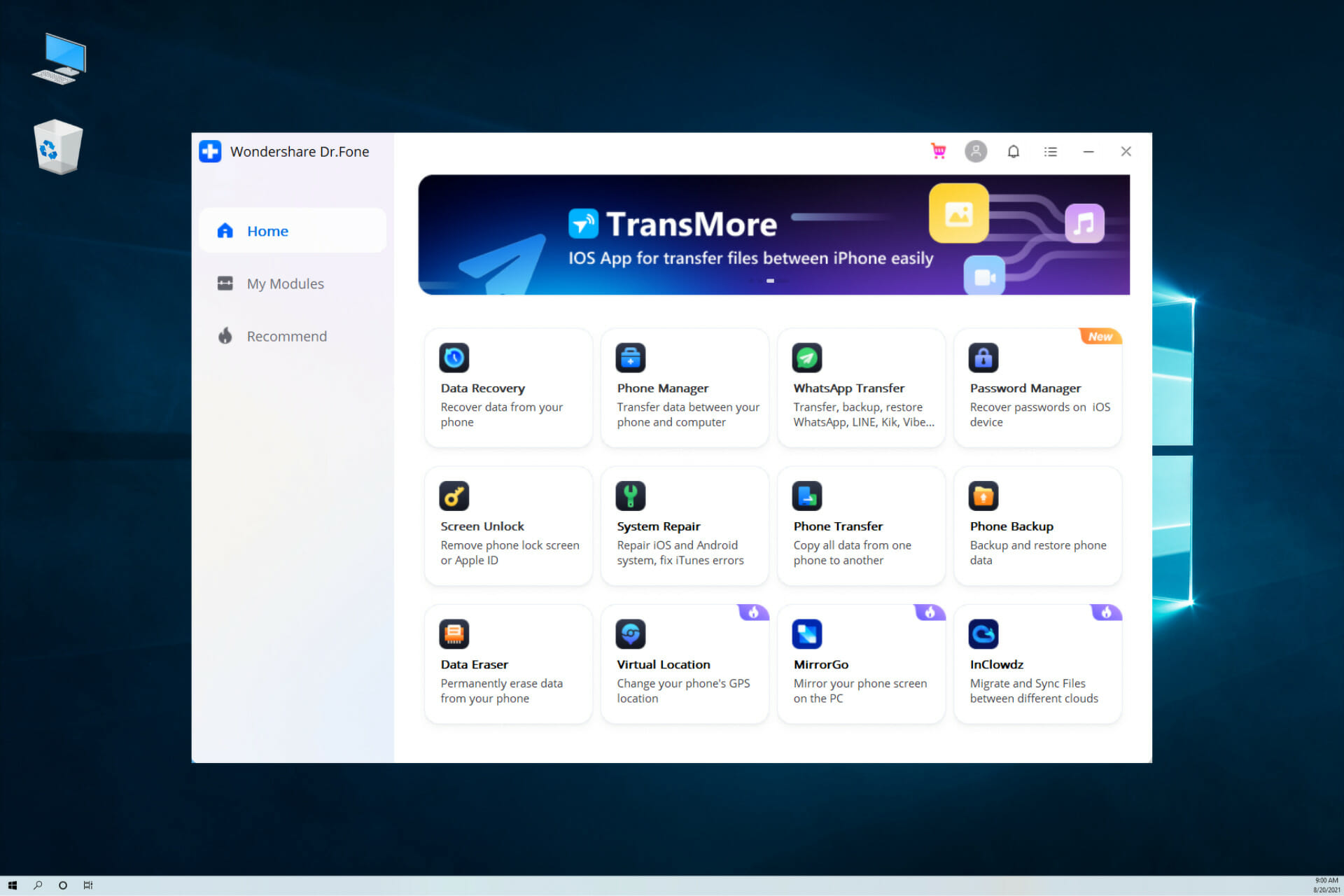Click the Dr.Fone logo icon
This screenshot has width=1344, height=896.
point(210,151)
